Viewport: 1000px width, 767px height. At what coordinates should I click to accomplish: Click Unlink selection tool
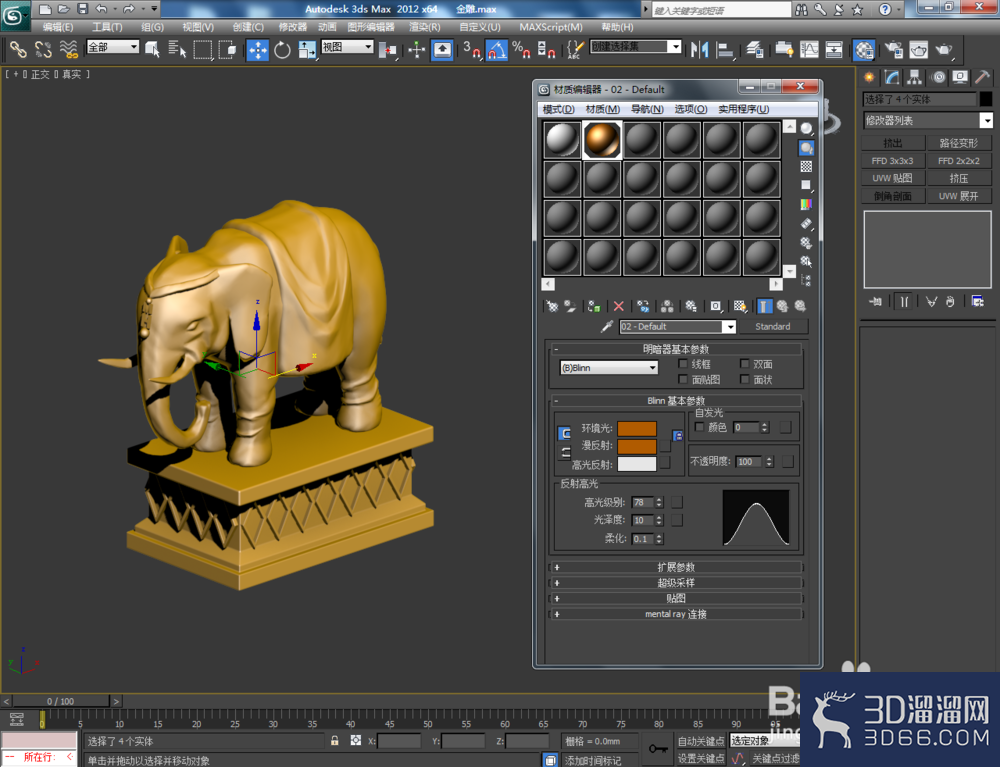(43, 50)
